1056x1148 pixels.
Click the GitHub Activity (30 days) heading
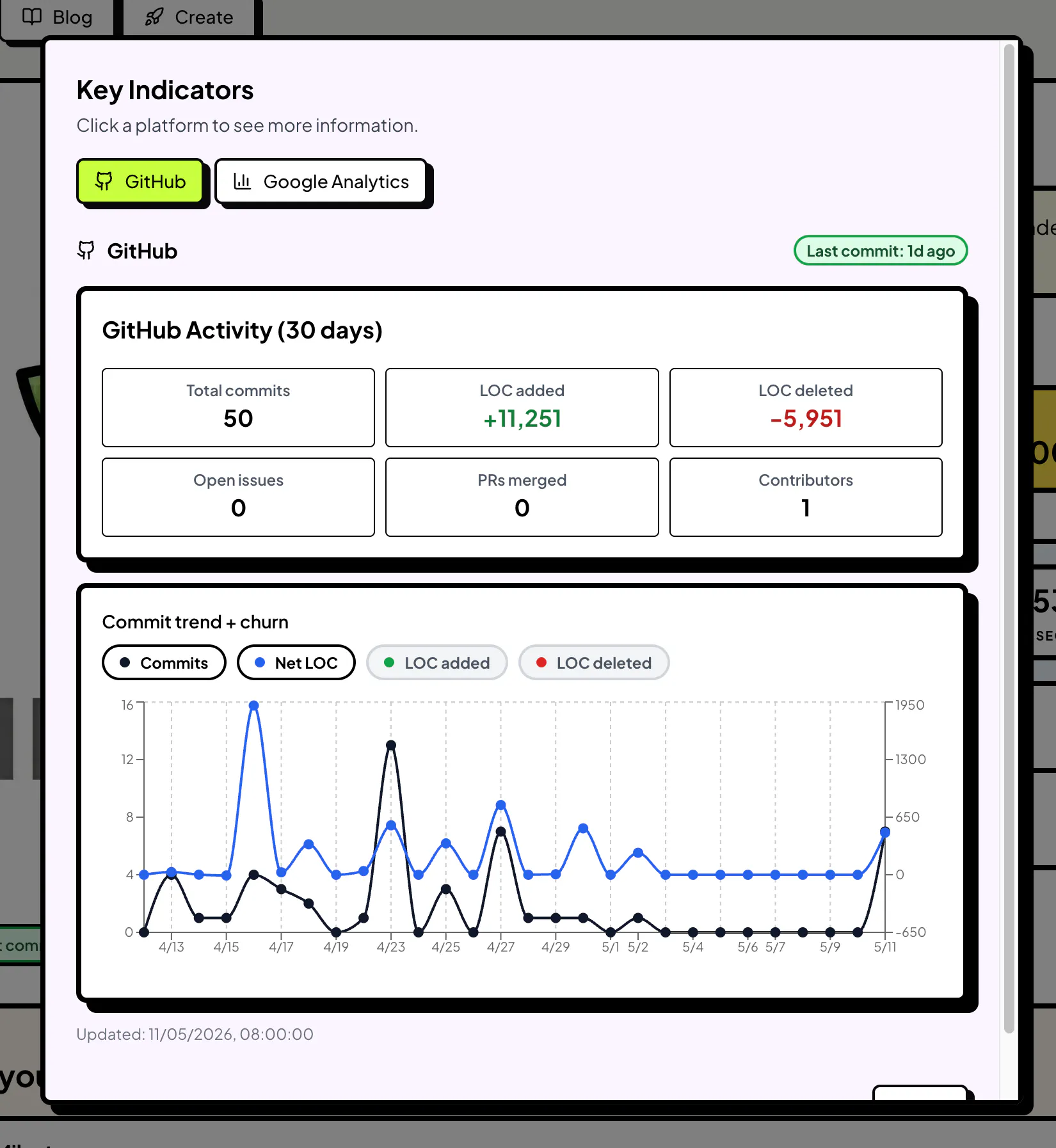pos(243,331)
